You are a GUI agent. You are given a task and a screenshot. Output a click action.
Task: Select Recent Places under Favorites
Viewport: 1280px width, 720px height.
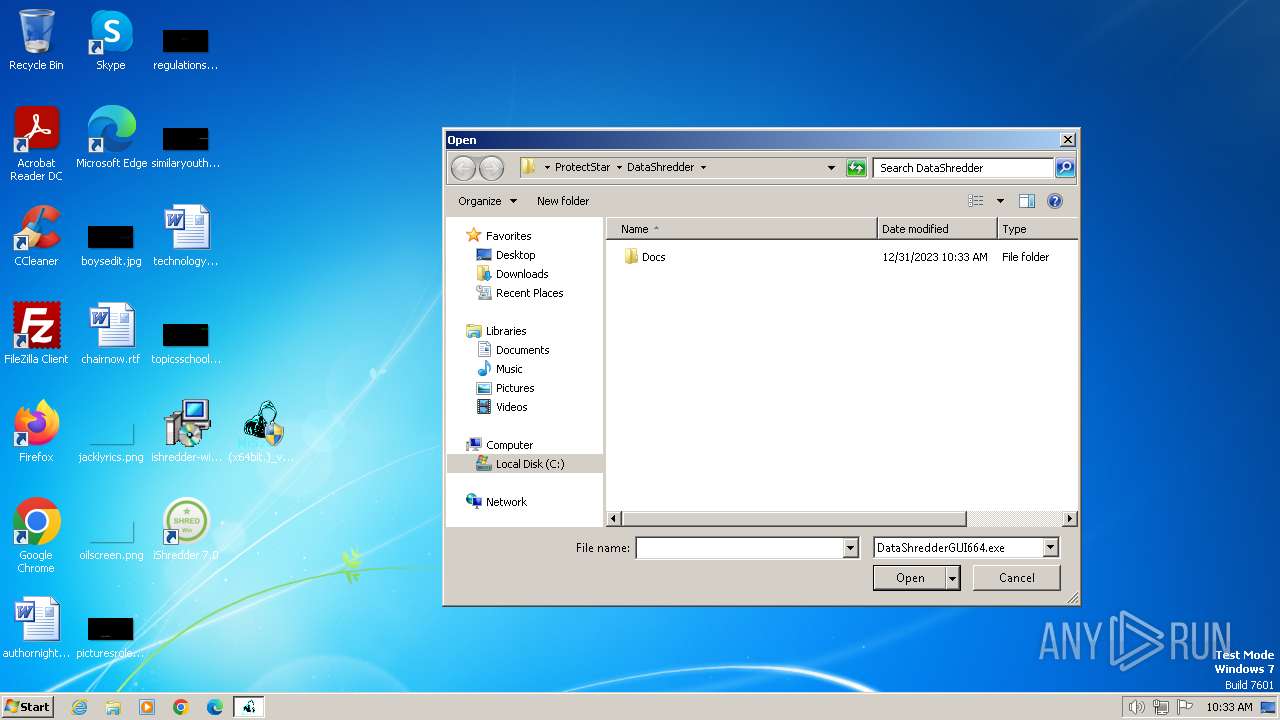[529, 293]
